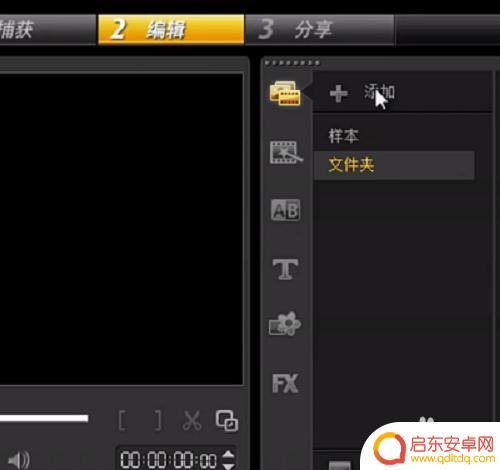Click the plus icon beside 添加
500x470 pixels.
(x=339, y=93)
